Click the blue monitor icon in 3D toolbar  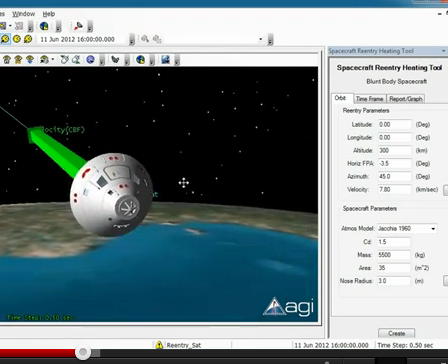click(x=166, y=60)
